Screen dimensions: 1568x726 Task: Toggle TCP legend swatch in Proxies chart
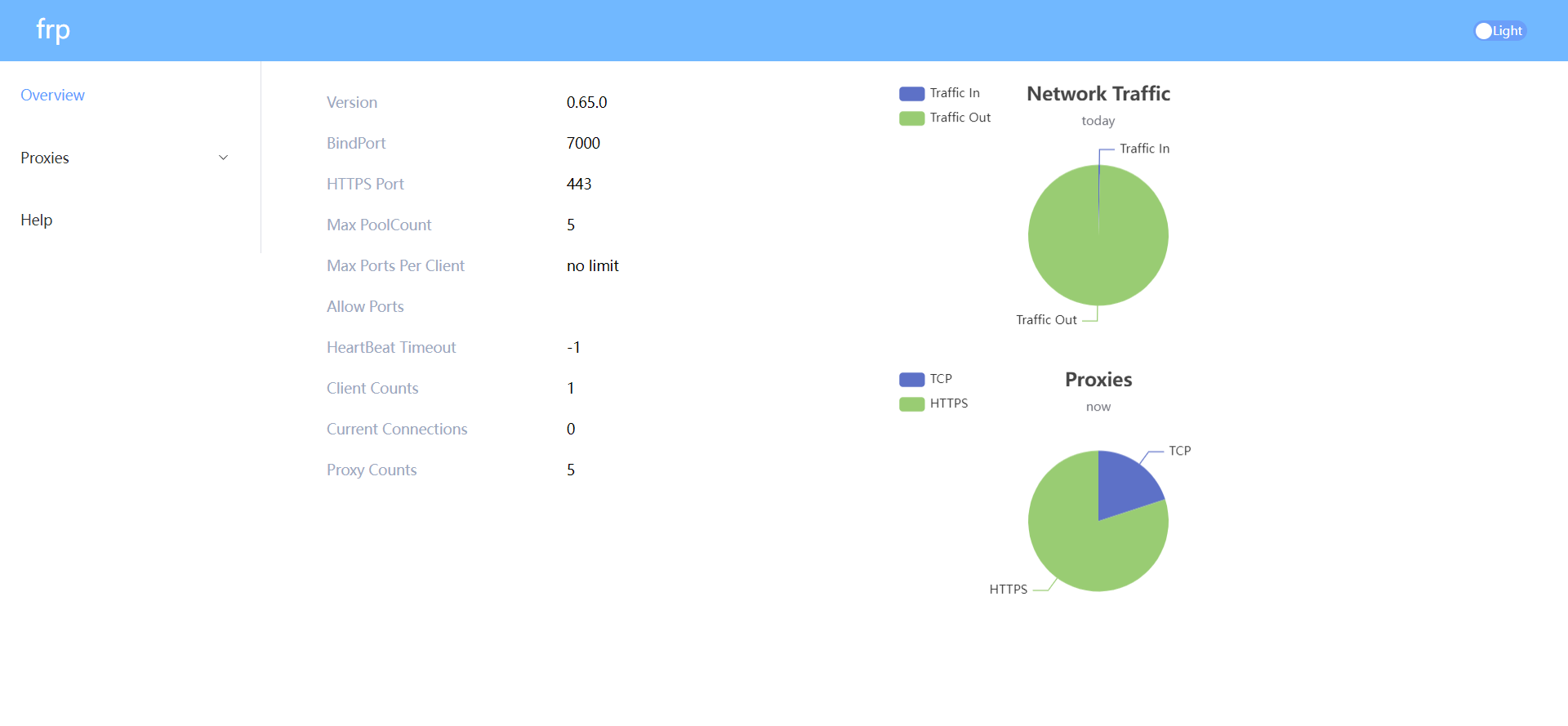click(911, 380)
